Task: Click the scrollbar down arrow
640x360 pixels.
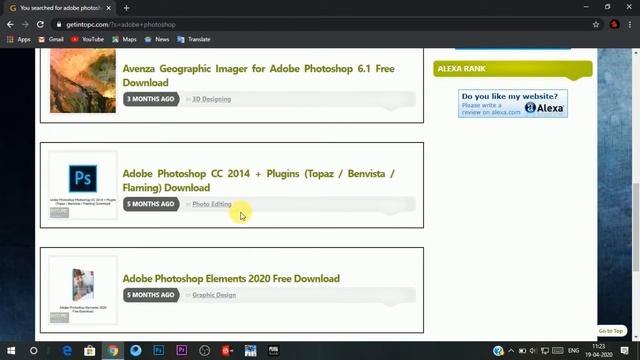Action: coord(636,338)
